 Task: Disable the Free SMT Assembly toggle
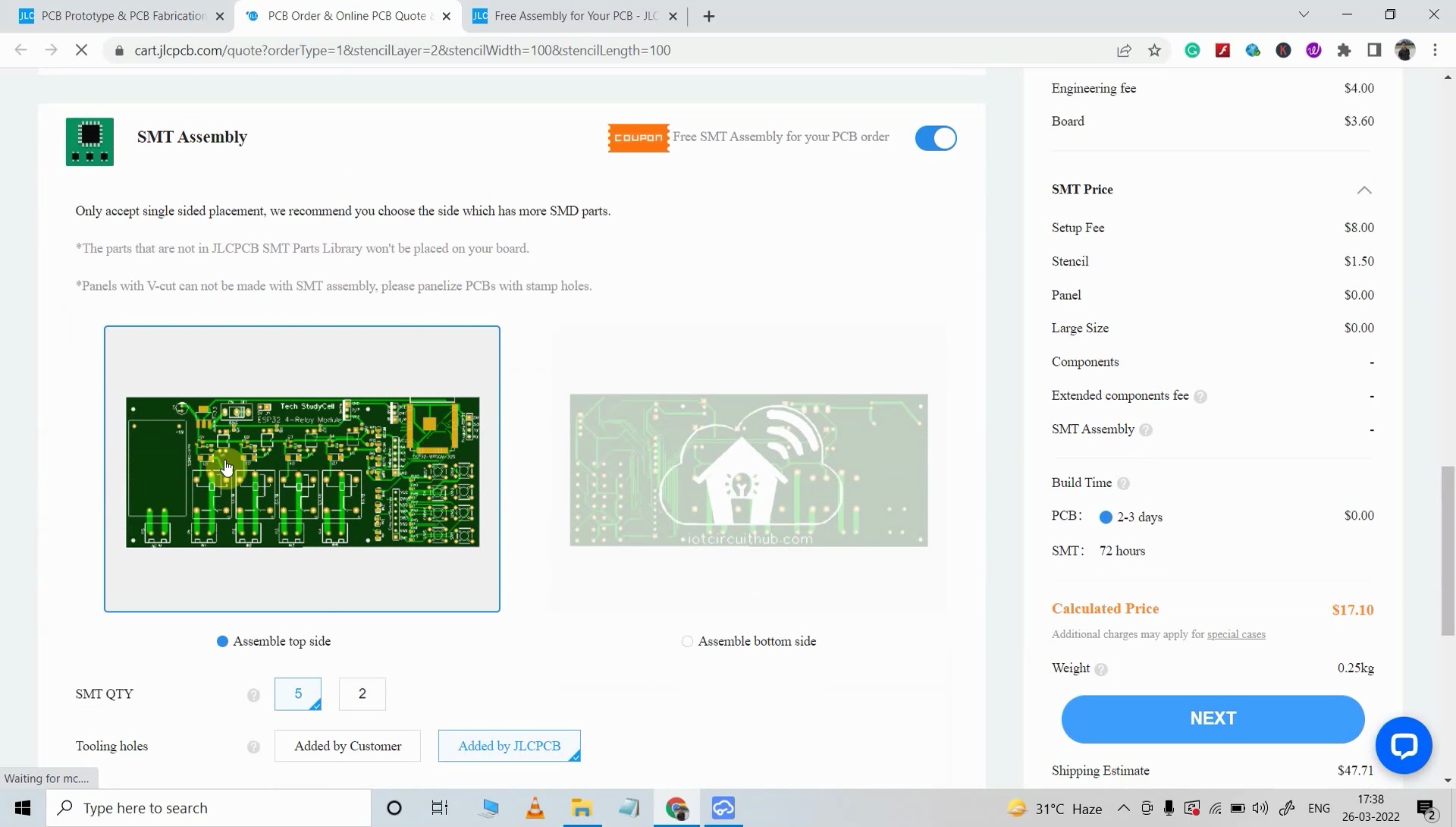pos(936,138)
